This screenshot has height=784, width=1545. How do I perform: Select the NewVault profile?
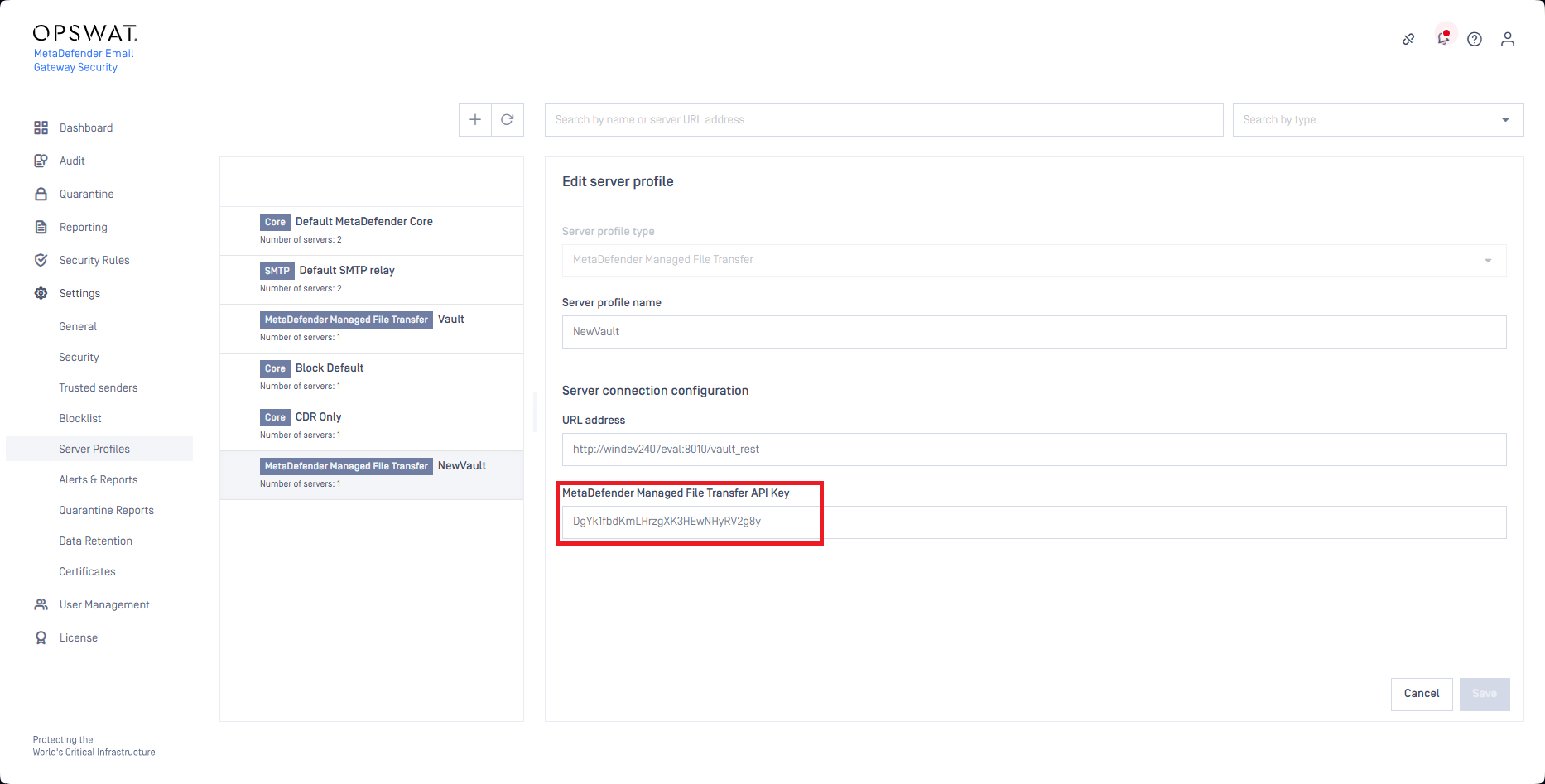[372, 474]
